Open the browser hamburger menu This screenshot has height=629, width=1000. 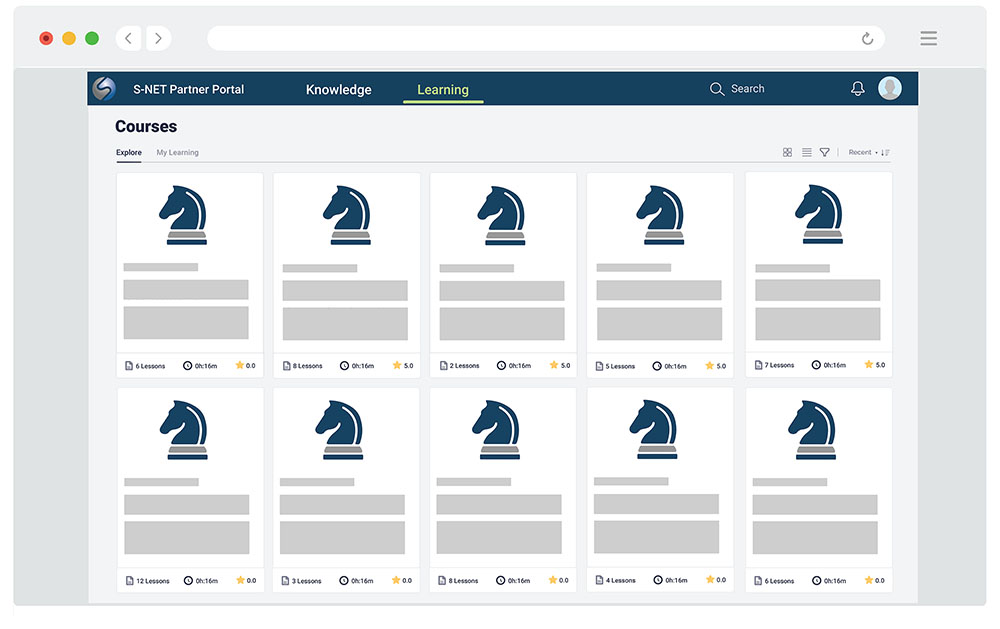click(929, 38)
